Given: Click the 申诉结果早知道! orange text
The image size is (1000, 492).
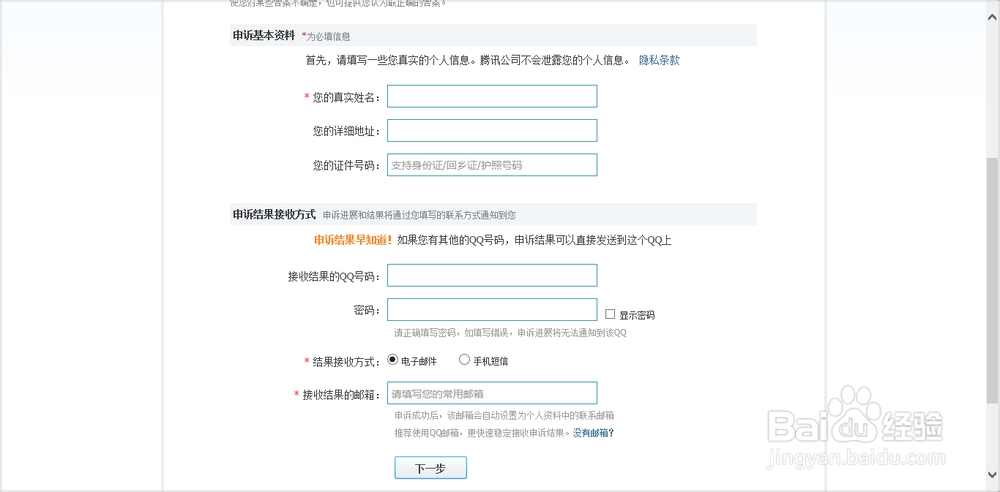Looking at the screenshot, I should click(353, 241).
